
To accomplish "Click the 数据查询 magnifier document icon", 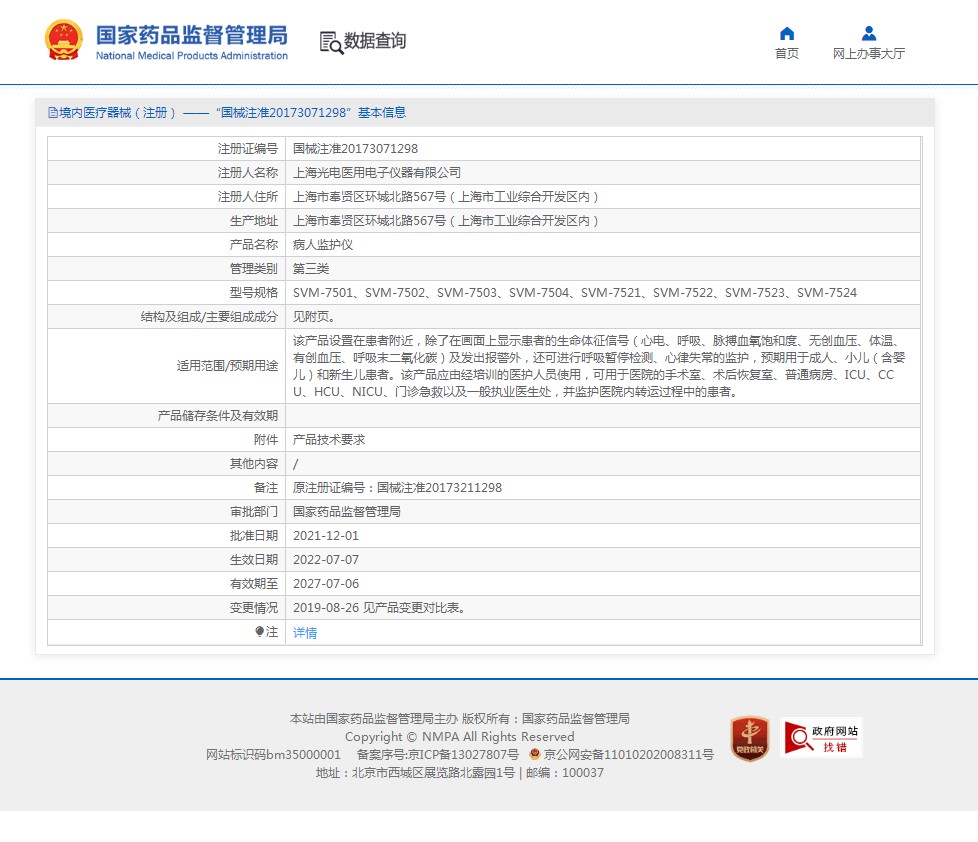I will pyautogui.click(x=330, y=42).
